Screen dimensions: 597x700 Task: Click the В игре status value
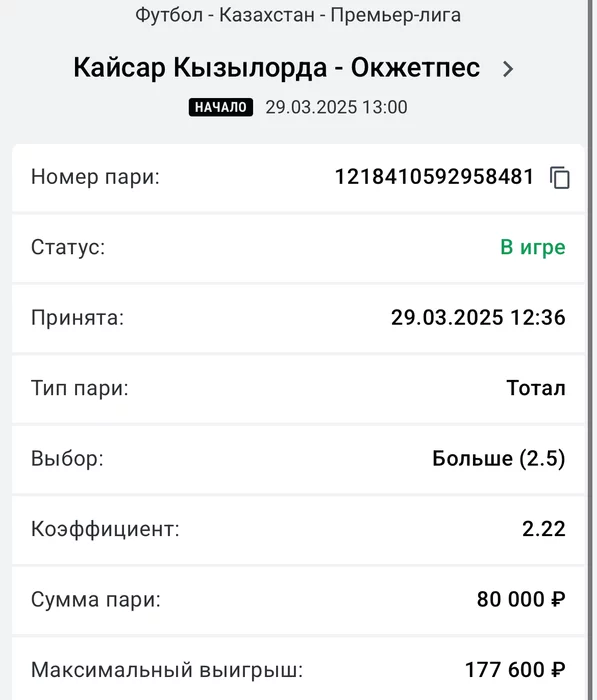coord(533,247)
